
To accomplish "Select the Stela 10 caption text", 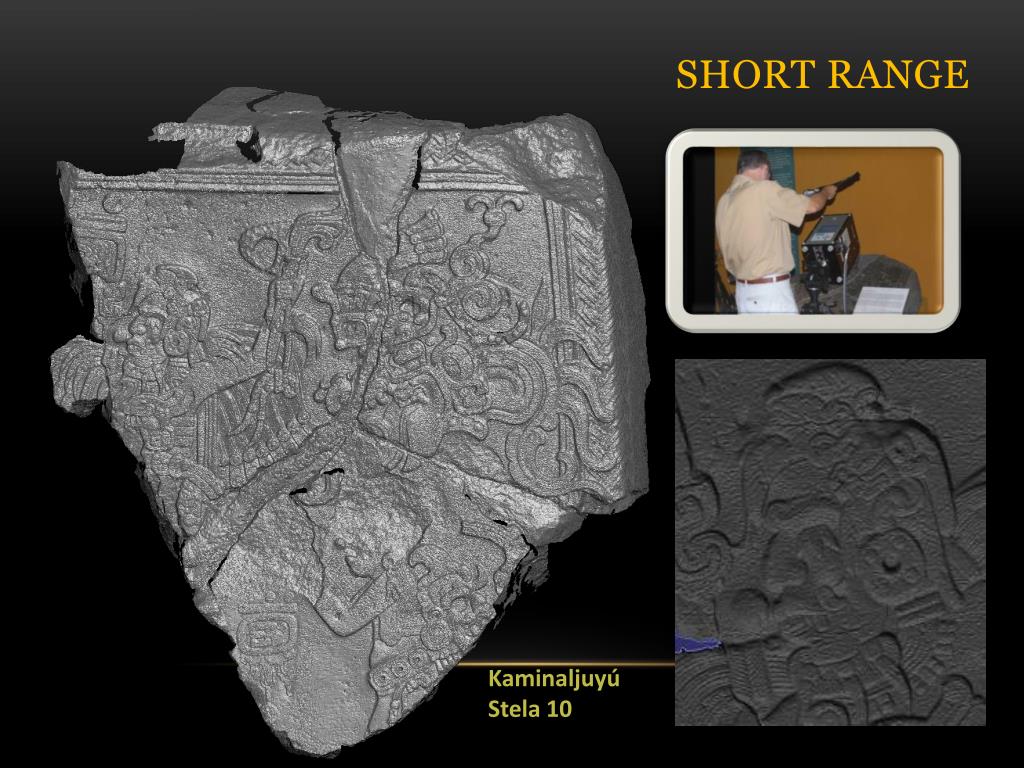I will (x=530, y=709).
